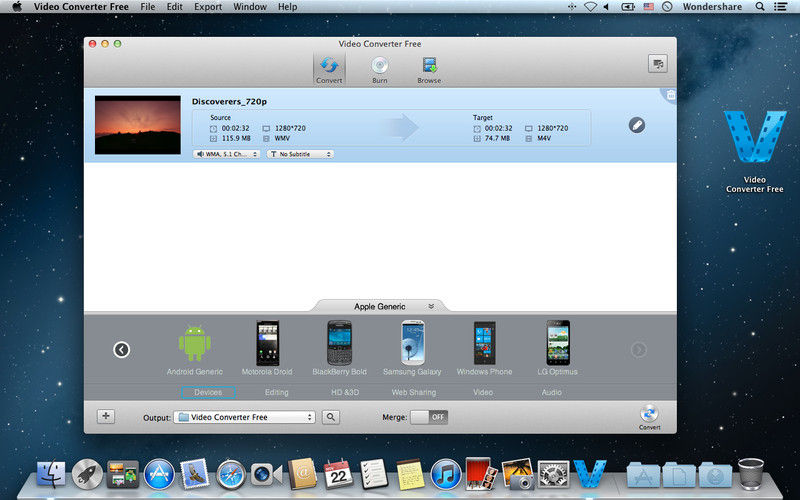Image resolution: width=800 pixels, height=500 pixels.
Task: Open the Browse media tool
Action: point(429,70)
